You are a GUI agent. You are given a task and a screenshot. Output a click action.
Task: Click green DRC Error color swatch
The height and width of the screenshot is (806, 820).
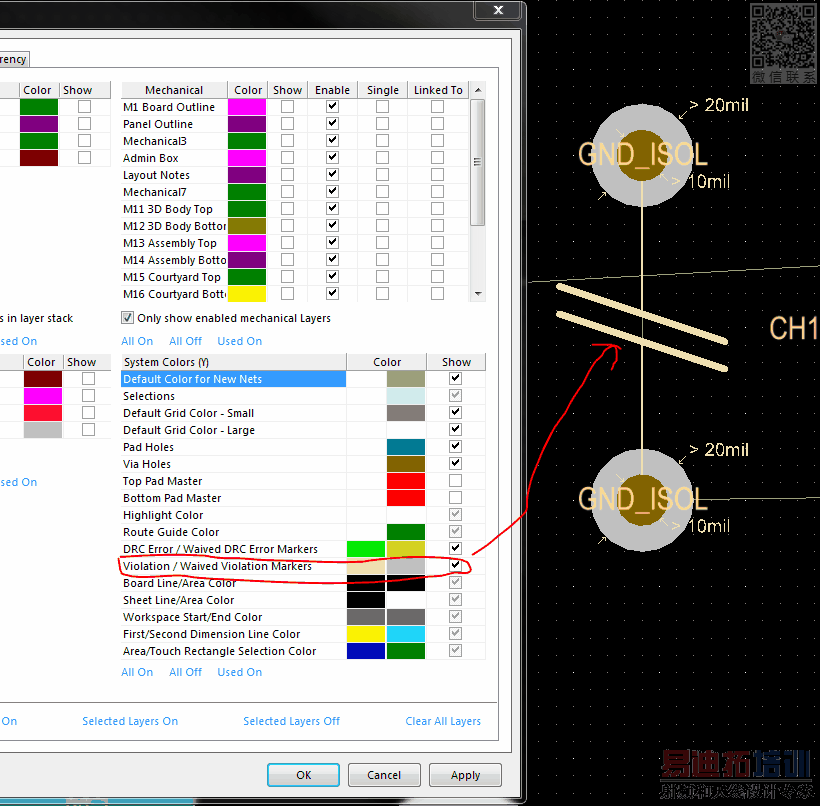[x=366, y=549]
